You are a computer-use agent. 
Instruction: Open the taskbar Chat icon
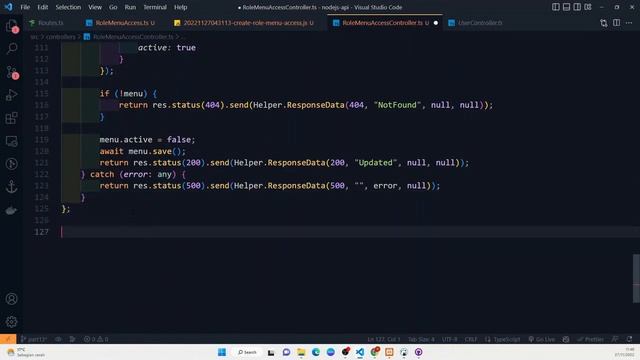pyautogui.click(x=286, y=352)
